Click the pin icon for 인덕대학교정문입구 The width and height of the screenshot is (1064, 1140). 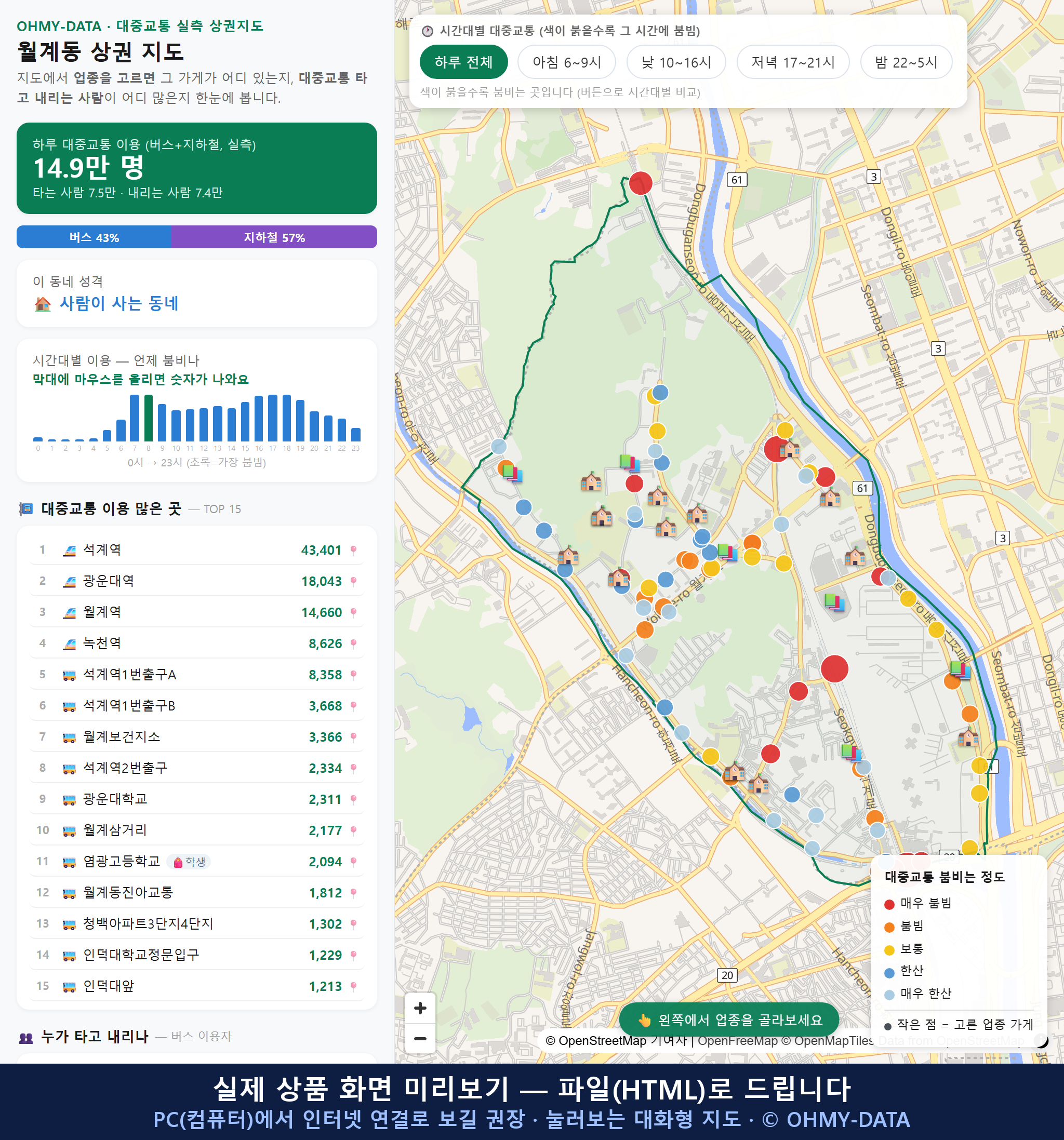point(353,955)
